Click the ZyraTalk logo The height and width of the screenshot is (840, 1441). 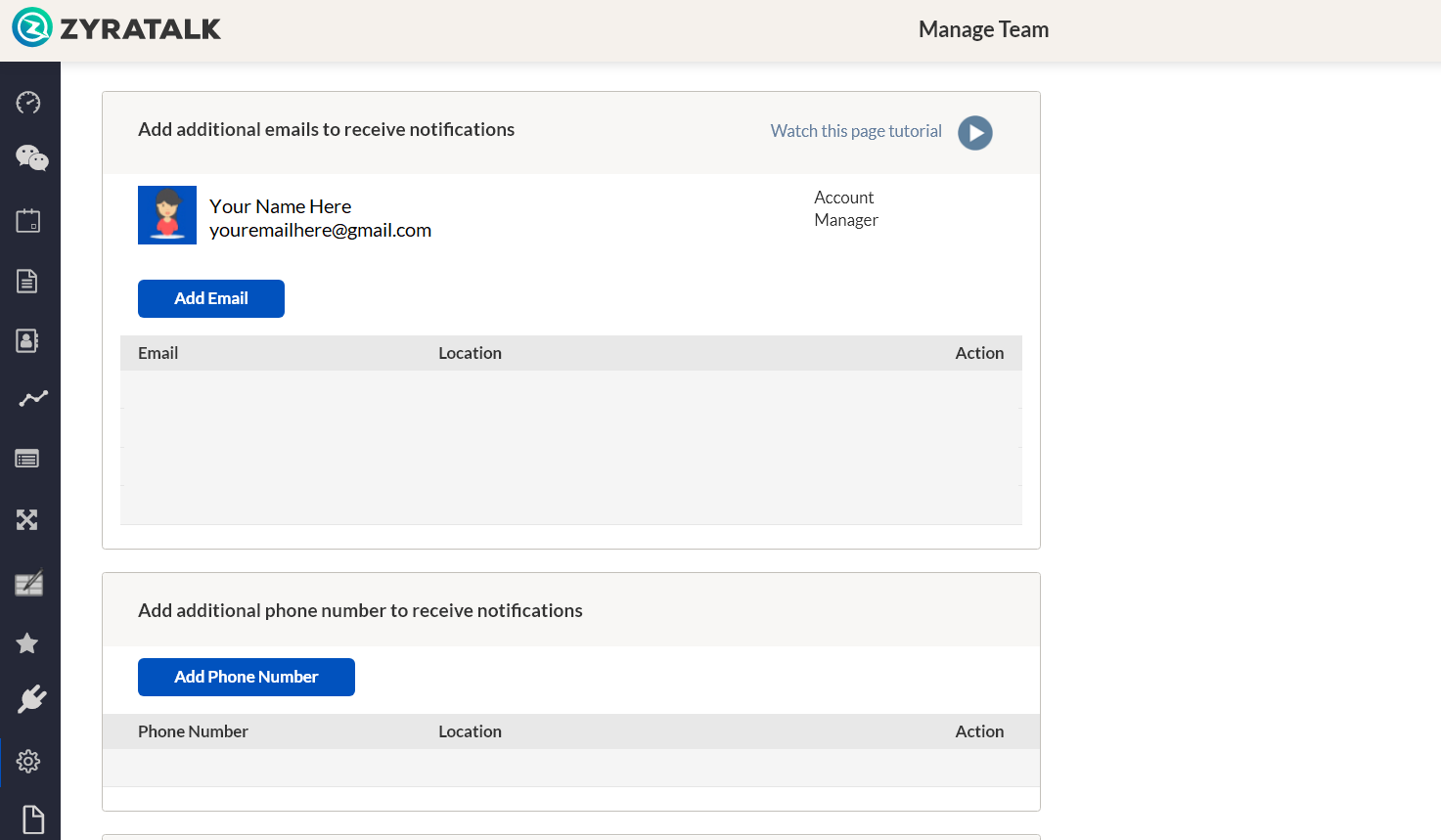point(116,28)
